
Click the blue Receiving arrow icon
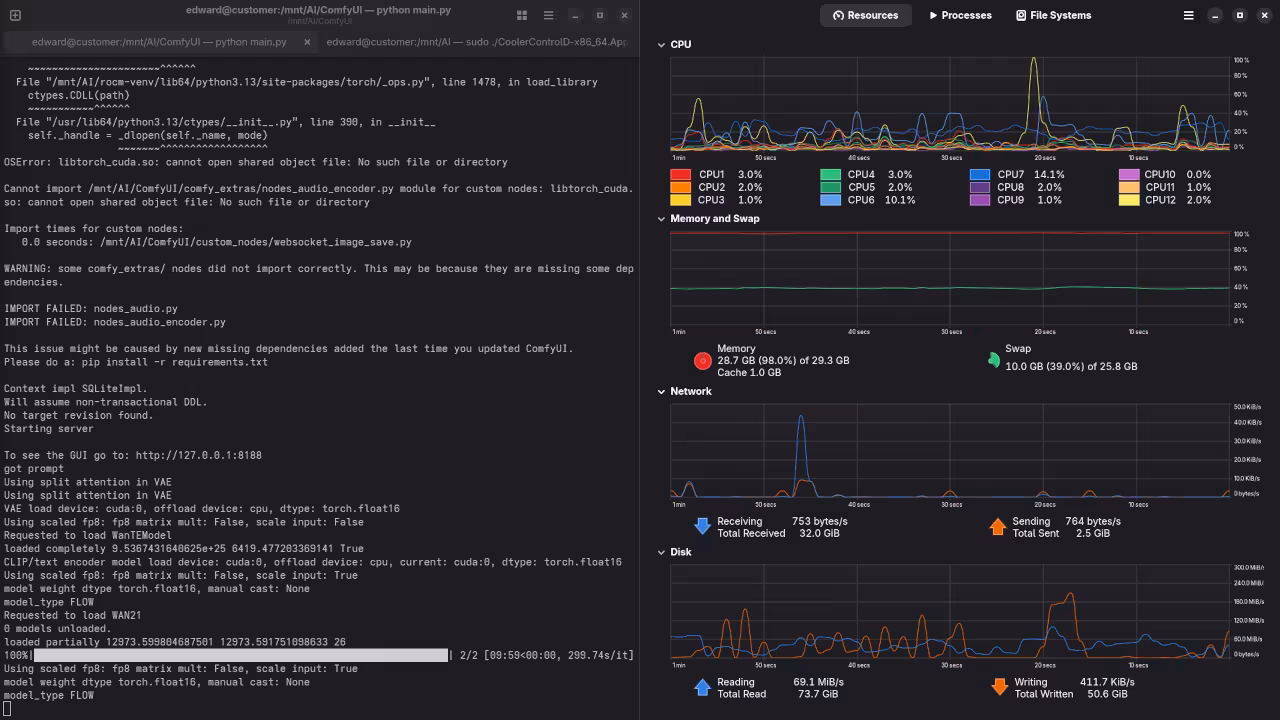pos(702,527)
